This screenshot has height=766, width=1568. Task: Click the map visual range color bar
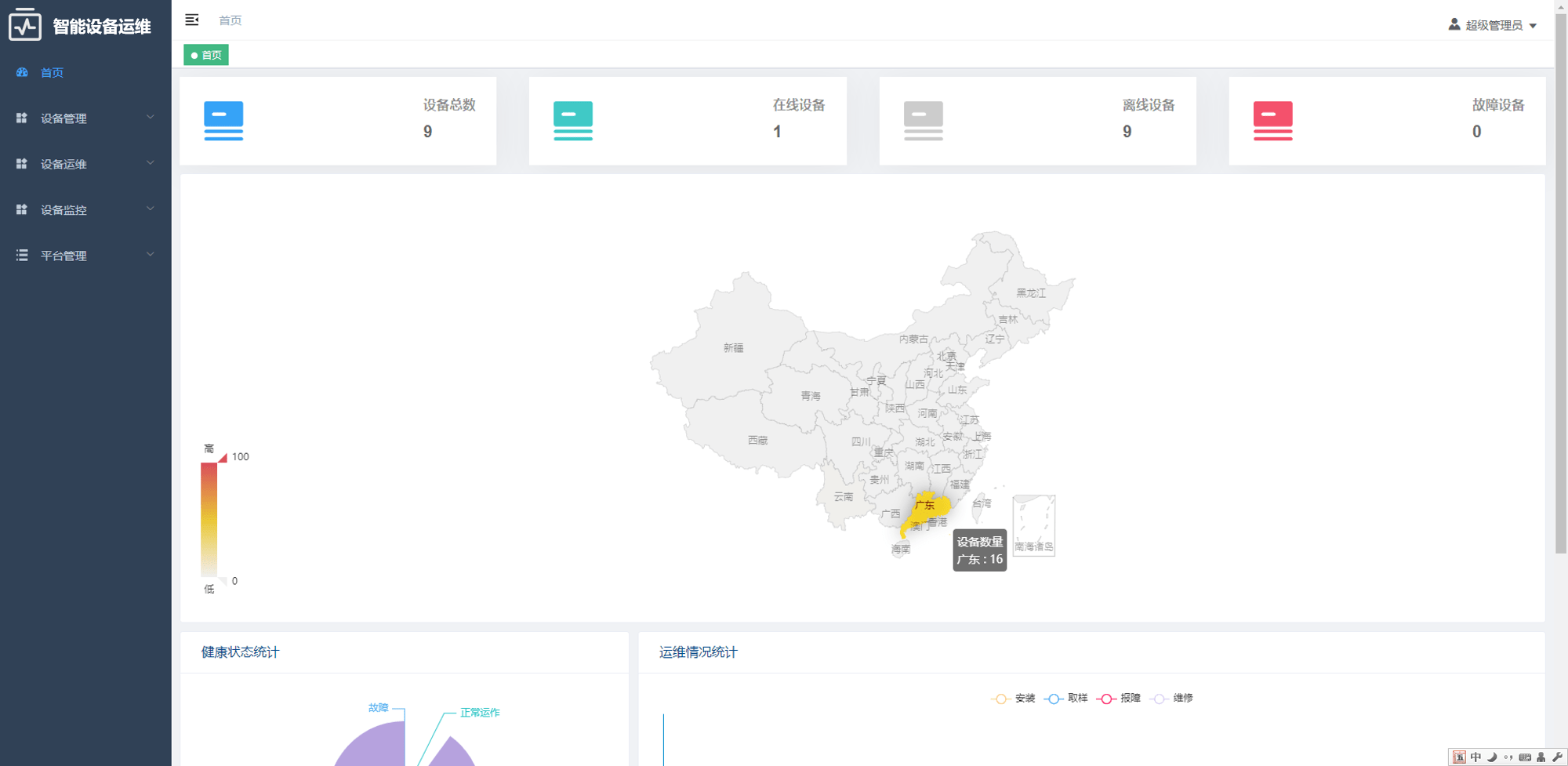click(x=209, y=519)
